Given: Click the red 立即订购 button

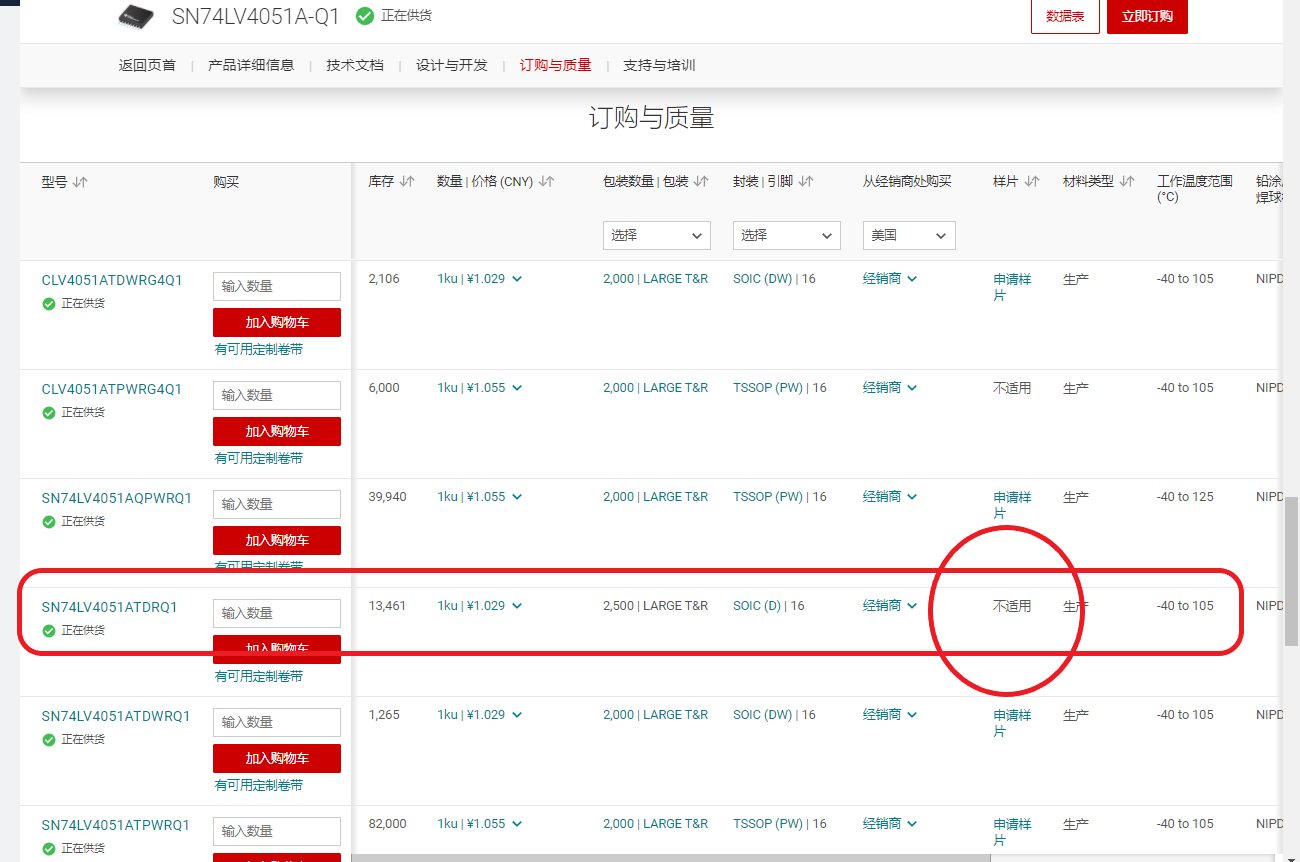Looking at the screenshot, I should tap(1147, 16).
